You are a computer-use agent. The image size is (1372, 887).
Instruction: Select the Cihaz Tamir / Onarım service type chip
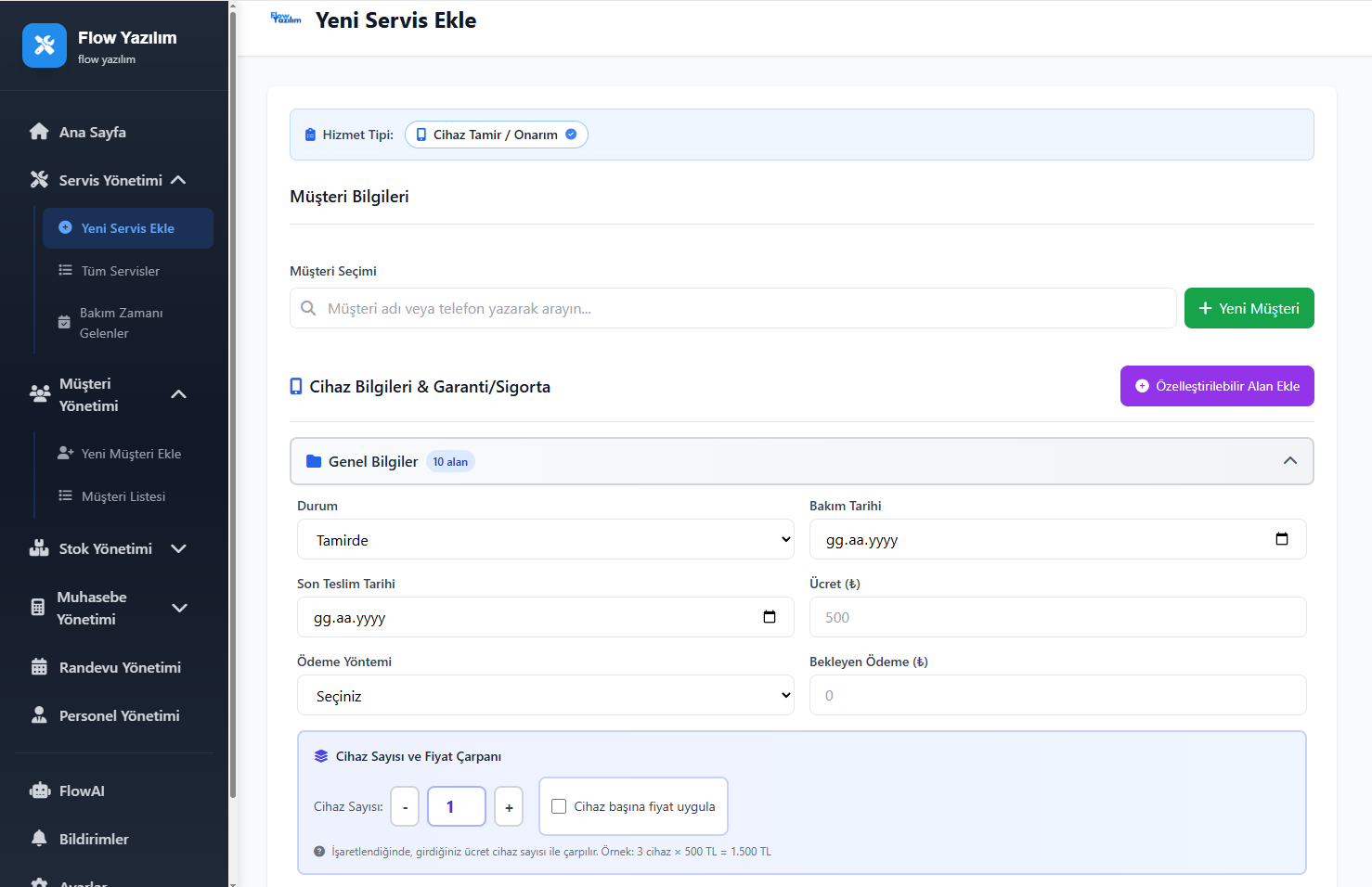pos(497,135)
